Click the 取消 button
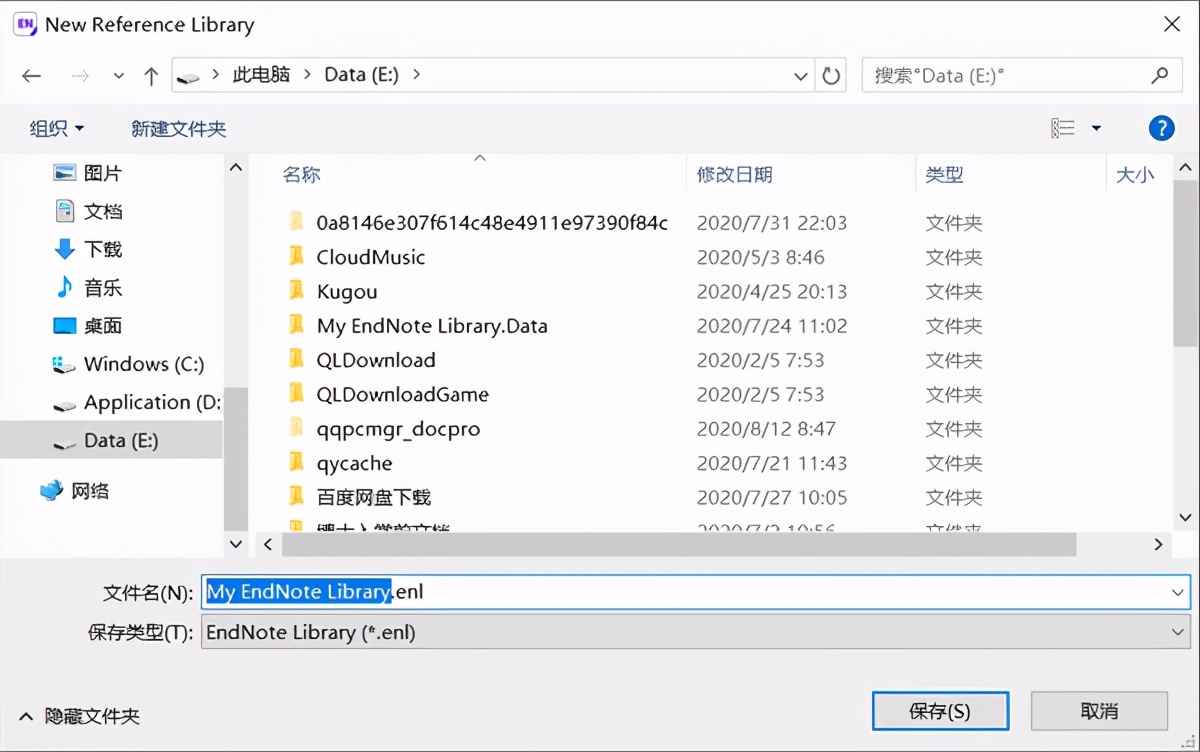Screen dimensions: 1200x752 [x=1099, y=711]
